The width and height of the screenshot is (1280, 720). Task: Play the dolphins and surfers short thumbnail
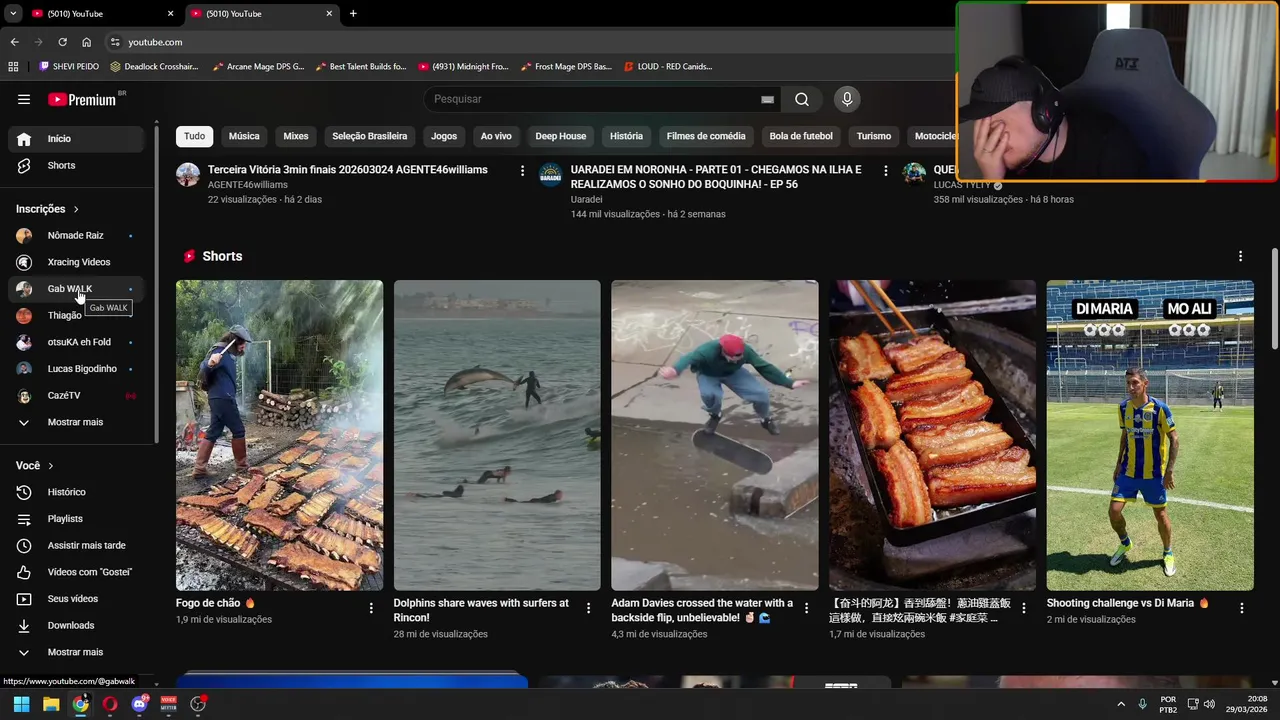click(x=497, y=435)
